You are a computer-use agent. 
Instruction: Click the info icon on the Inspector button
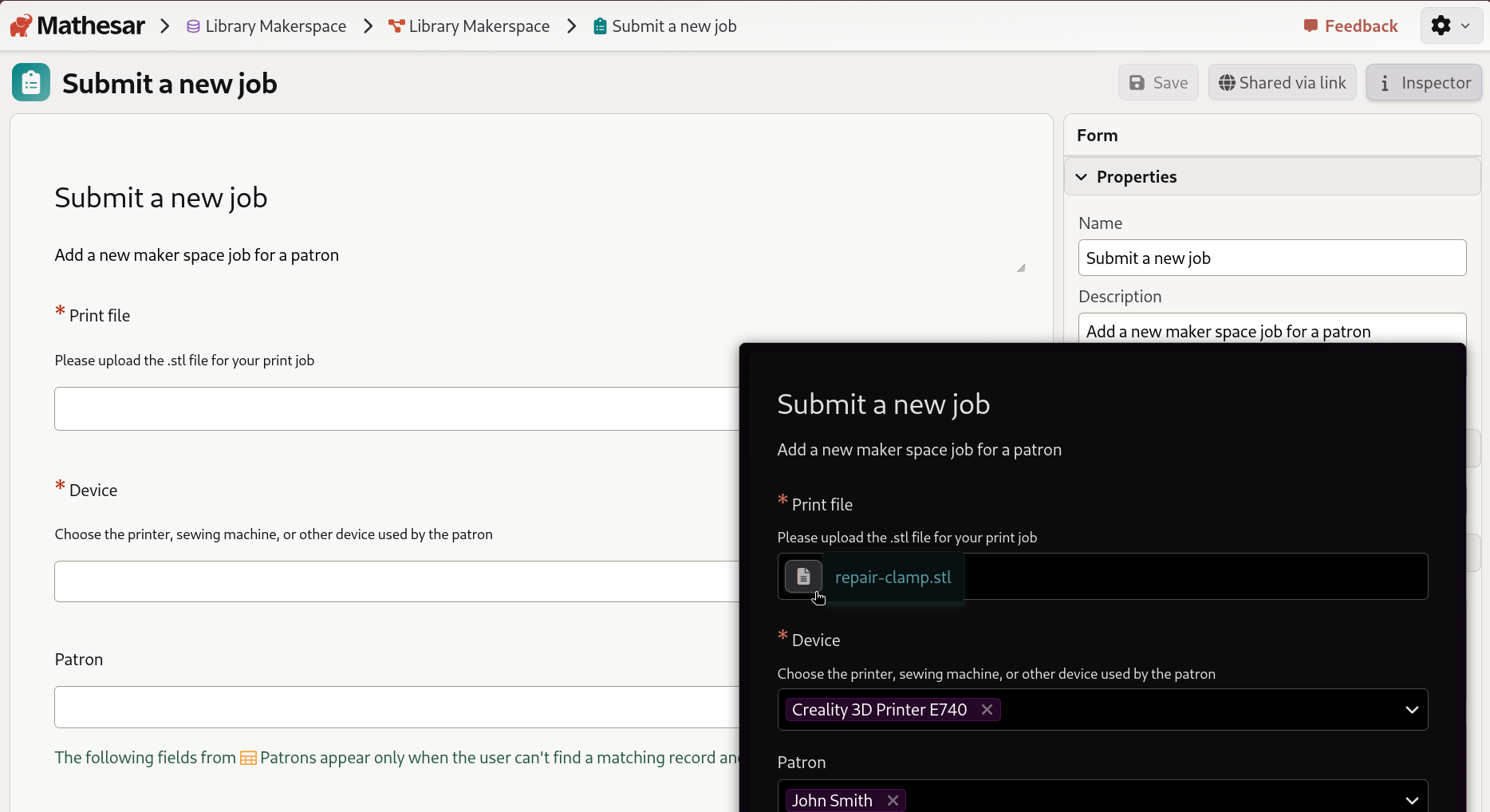(x=1384, y=82)
